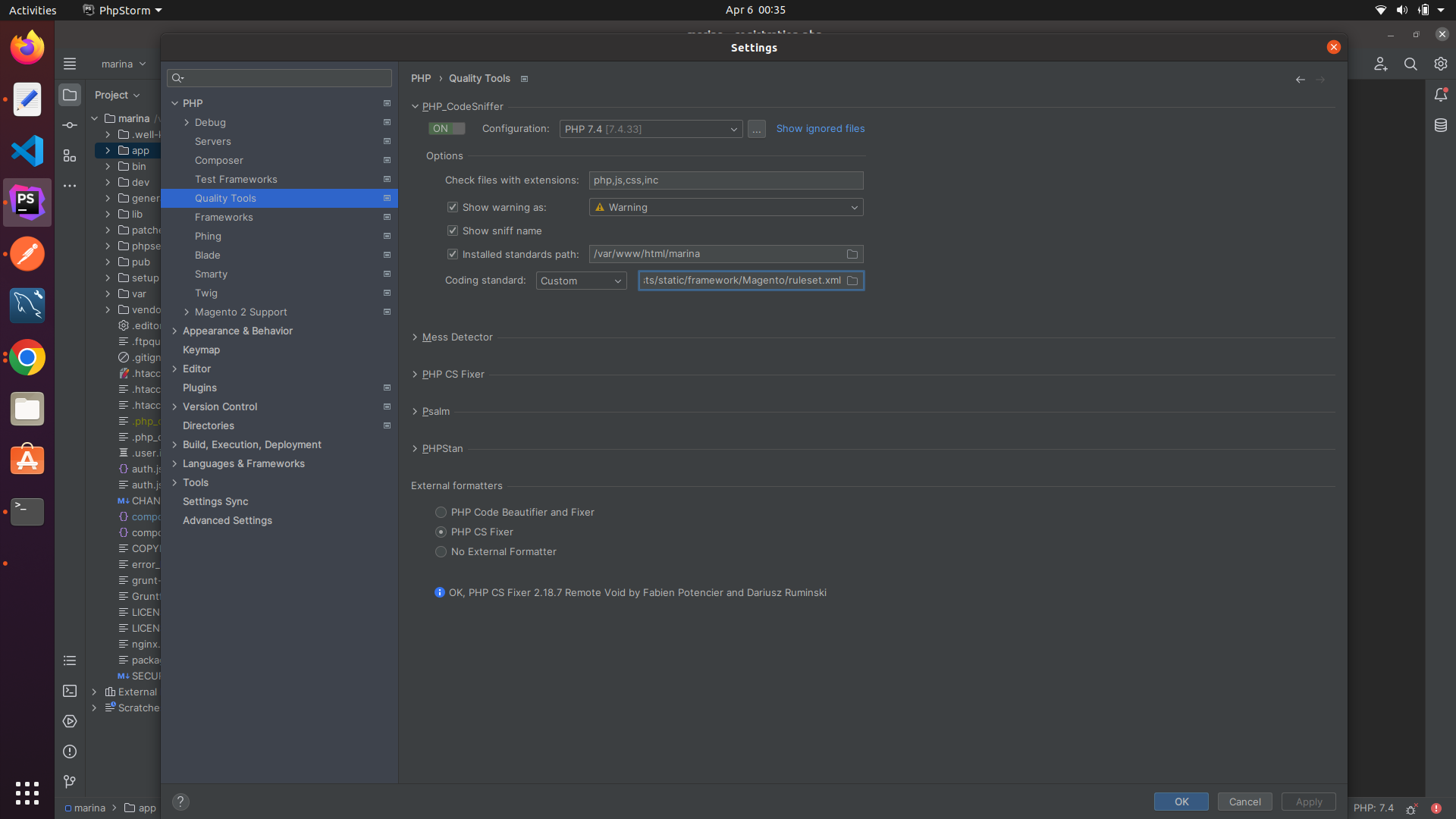The image size is (1456, 819).
Task: Click the Code With Me user icon
Action: (1381, 64)
